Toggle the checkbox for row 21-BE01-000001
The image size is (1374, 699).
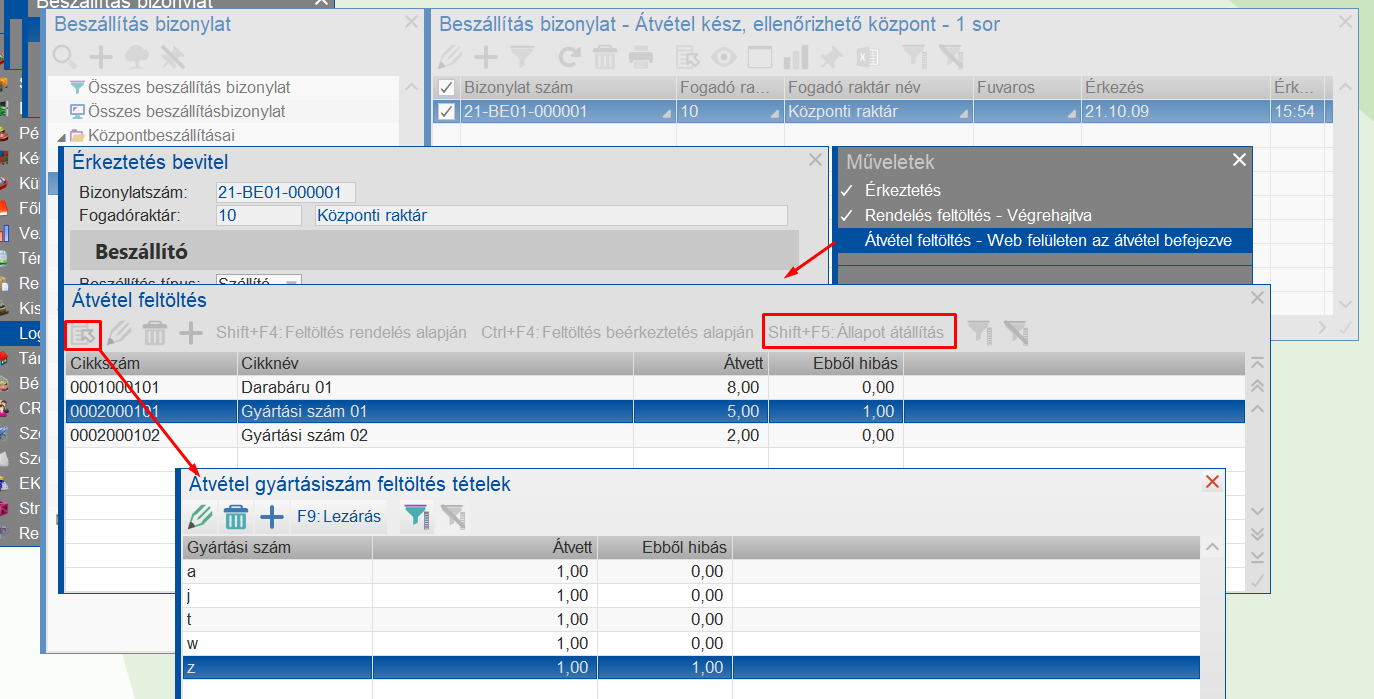pos(446,112)
